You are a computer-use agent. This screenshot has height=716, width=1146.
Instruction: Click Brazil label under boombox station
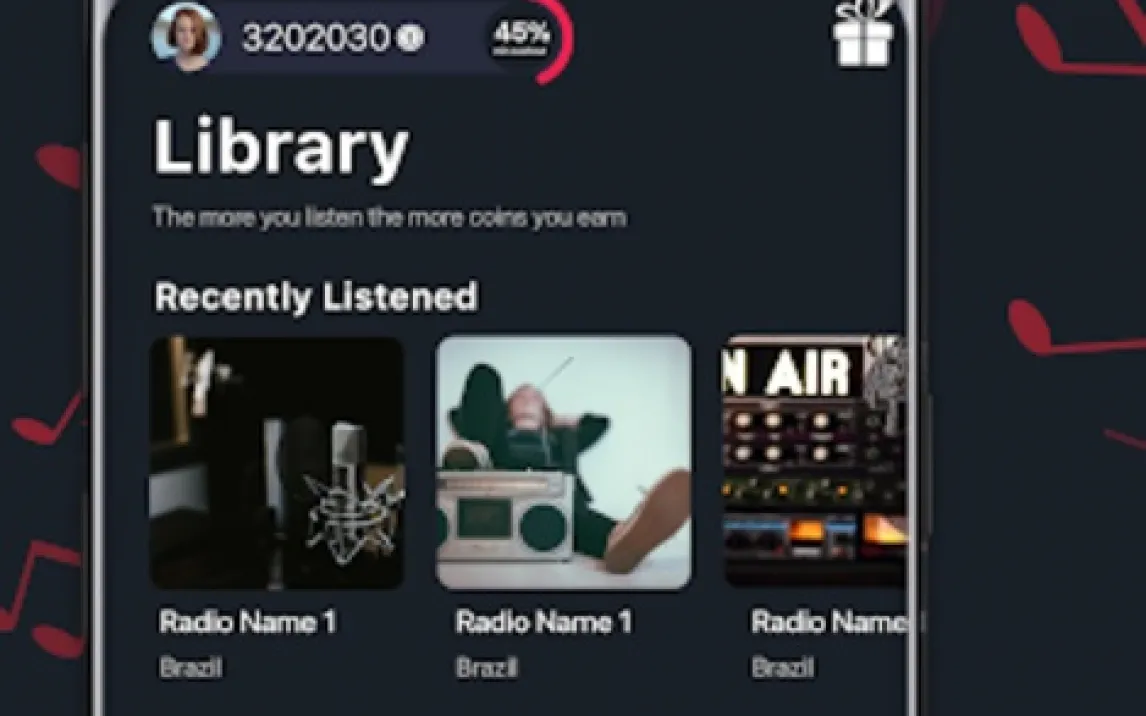(487, 667)
